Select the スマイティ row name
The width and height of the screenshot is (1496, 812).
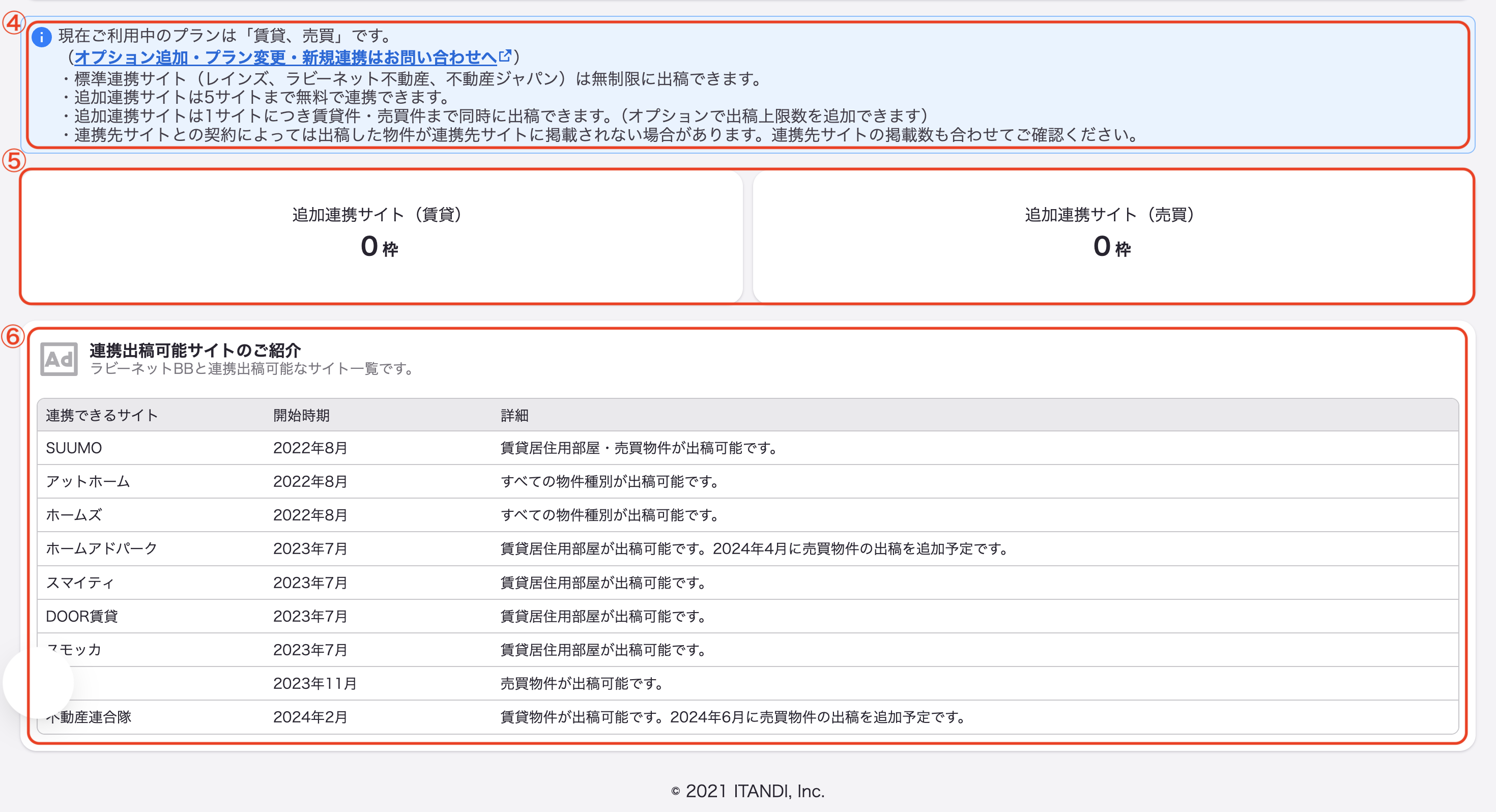tap(80, 583)
